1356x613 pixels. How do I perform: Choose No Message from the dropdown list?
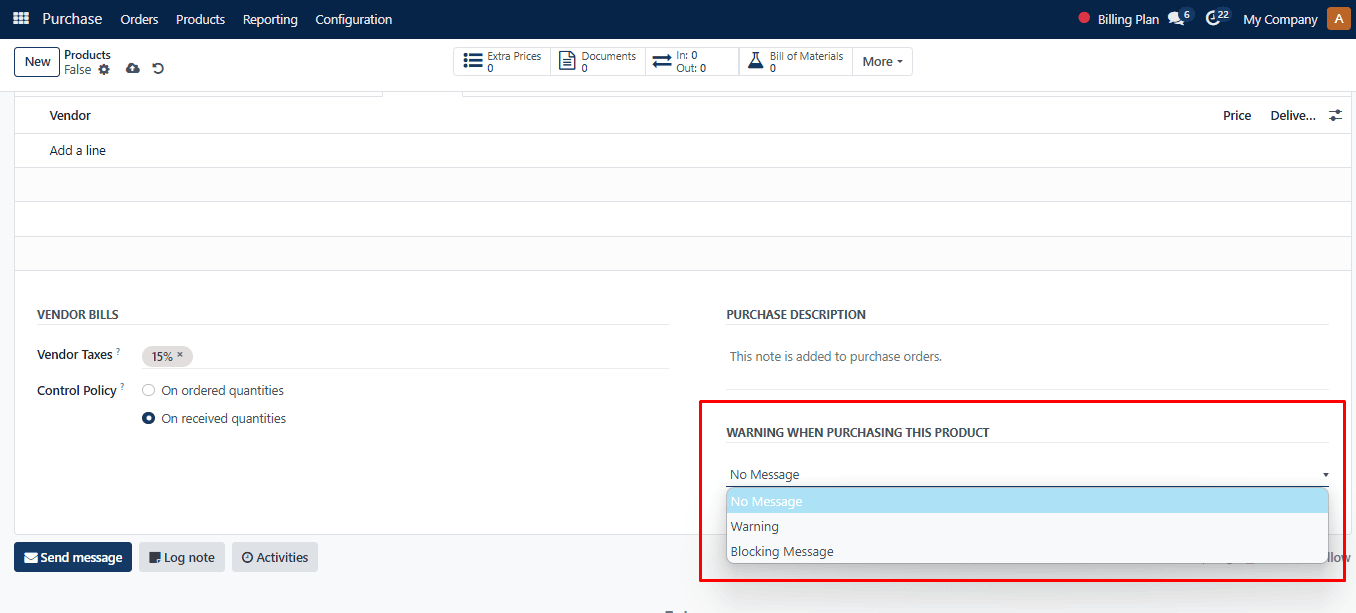pos(1027,501)
